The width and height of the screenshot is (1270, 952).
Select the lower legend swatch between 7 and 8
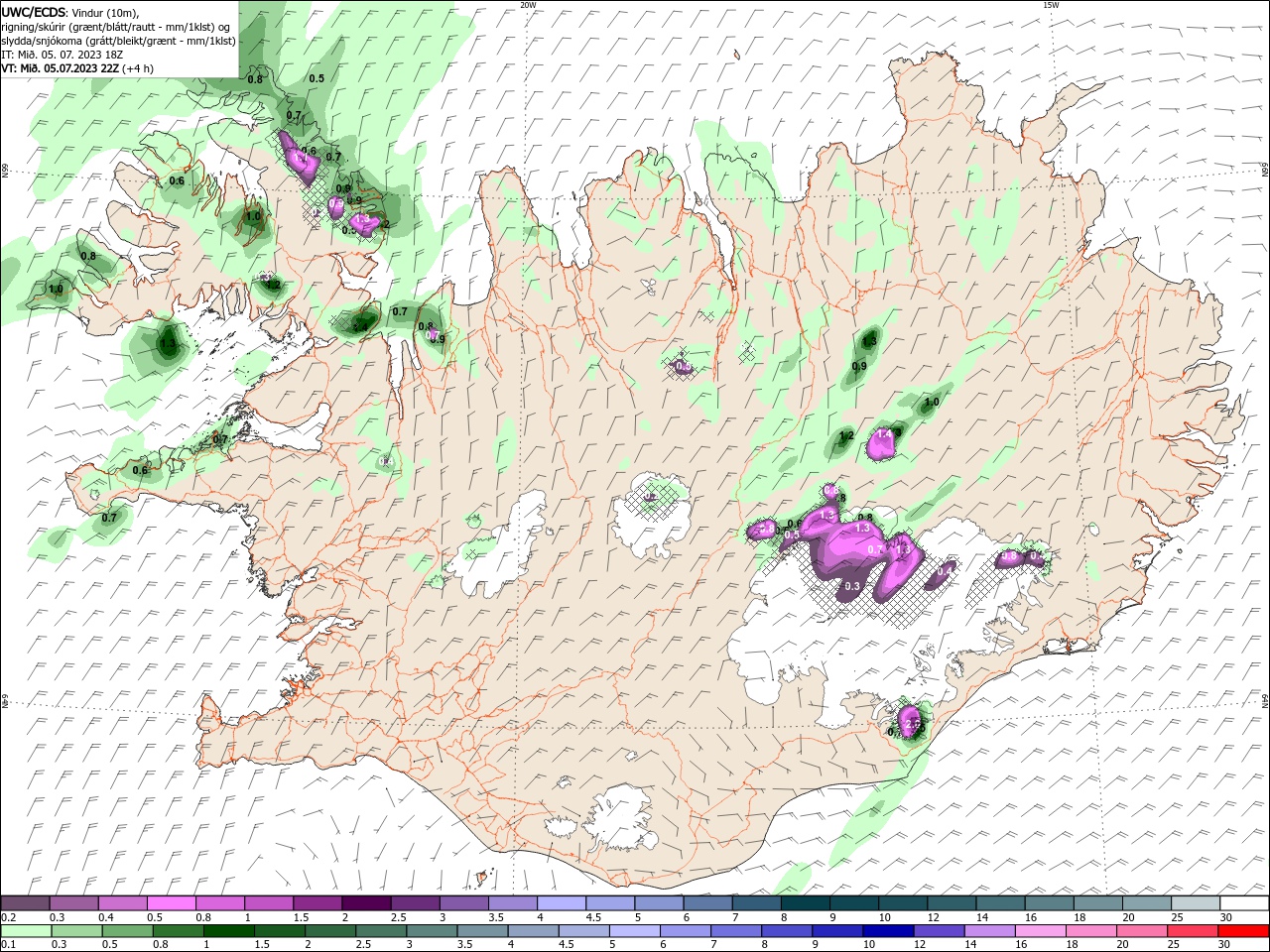(x=736, y=930)
